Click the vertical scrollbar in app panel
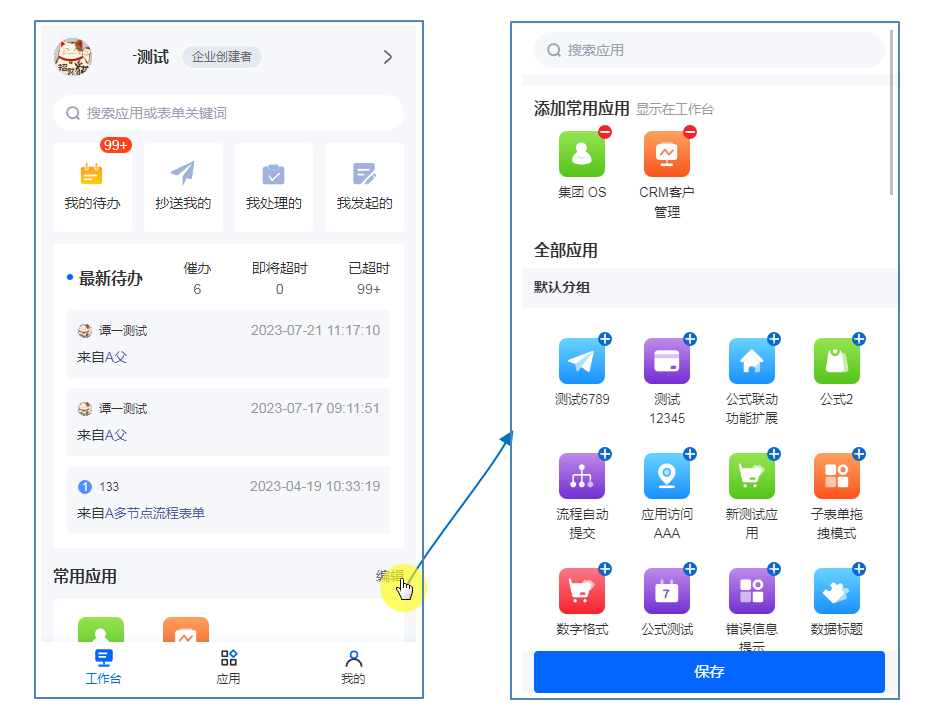This screenshot has height=714, width=944. tap(891, 112)
